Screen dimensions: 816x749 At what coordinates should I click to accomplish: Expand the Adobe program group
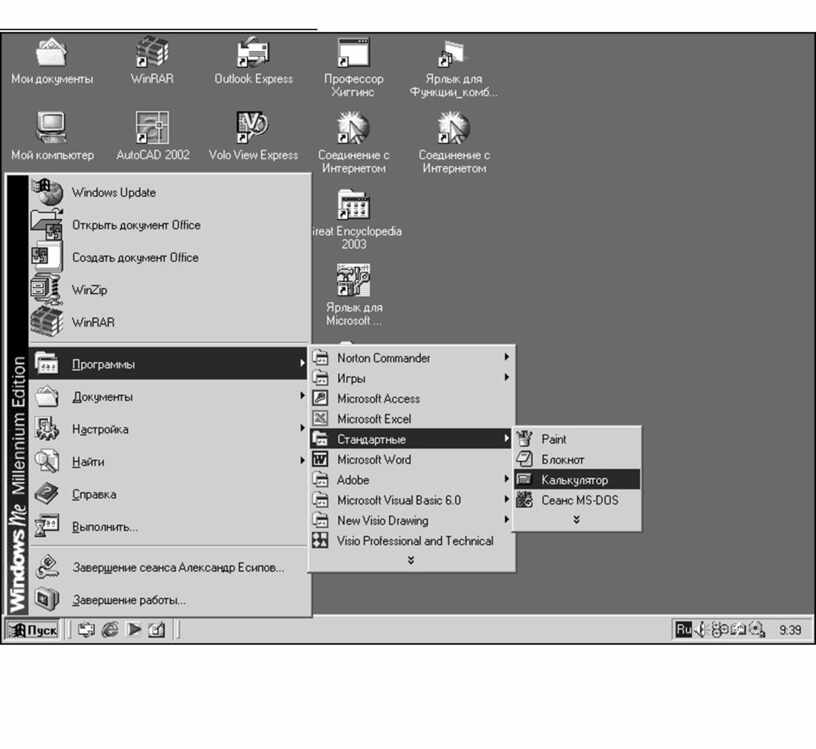pyautogui.click(x=411, y=479)
